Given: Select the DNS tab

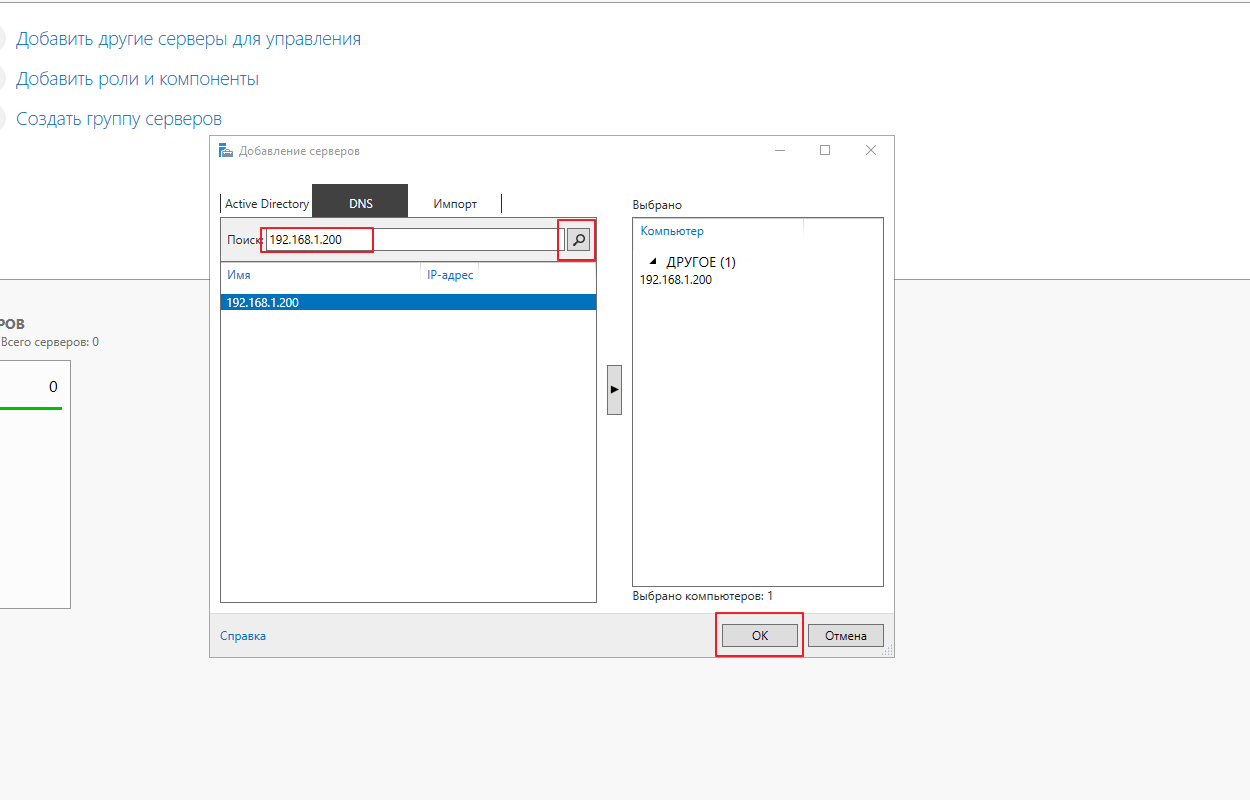Looking at the screenshot, I should [x=360, y=204].
